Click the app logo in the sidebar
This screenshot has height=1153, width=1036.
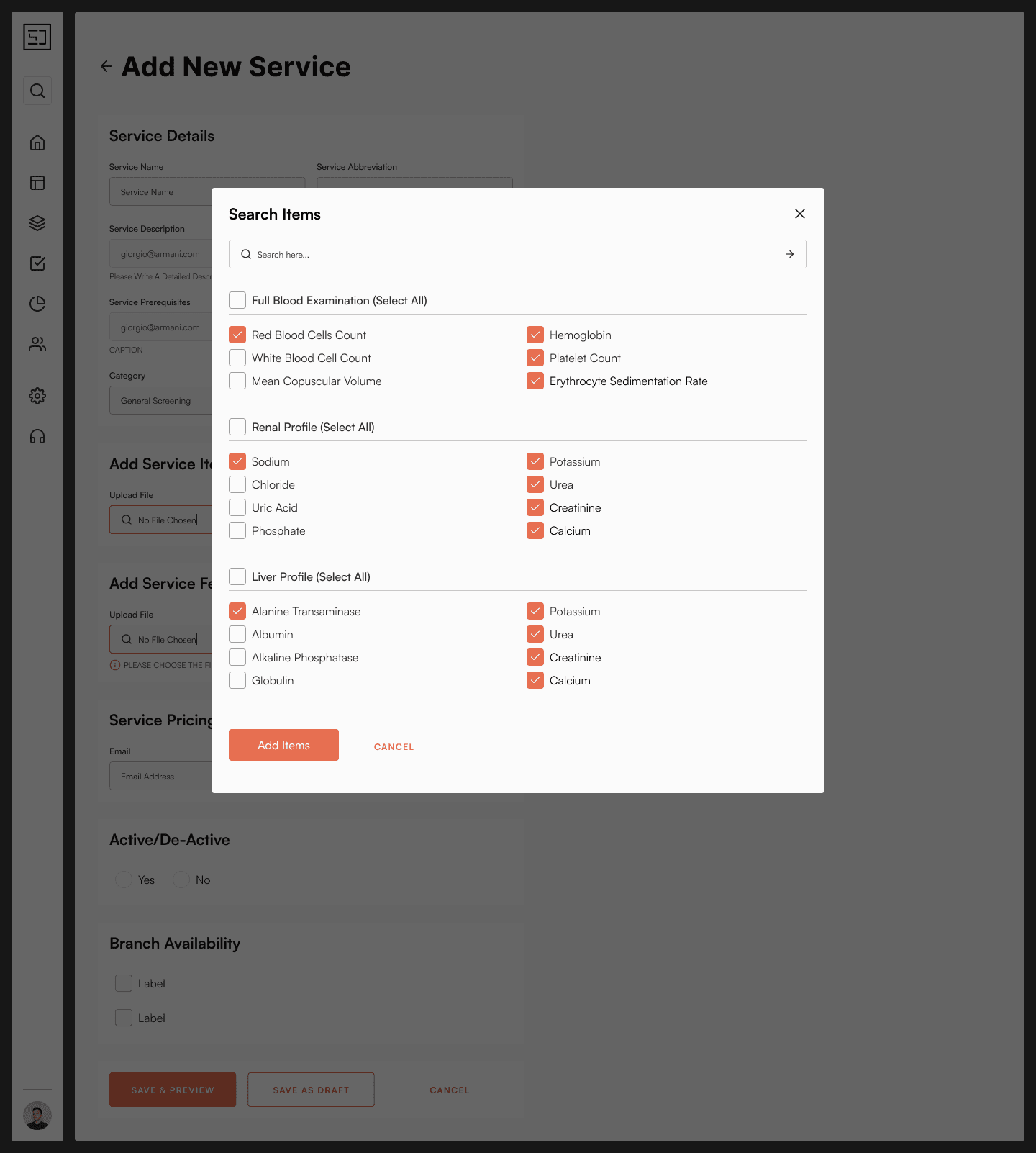click(x=37, y=37)
